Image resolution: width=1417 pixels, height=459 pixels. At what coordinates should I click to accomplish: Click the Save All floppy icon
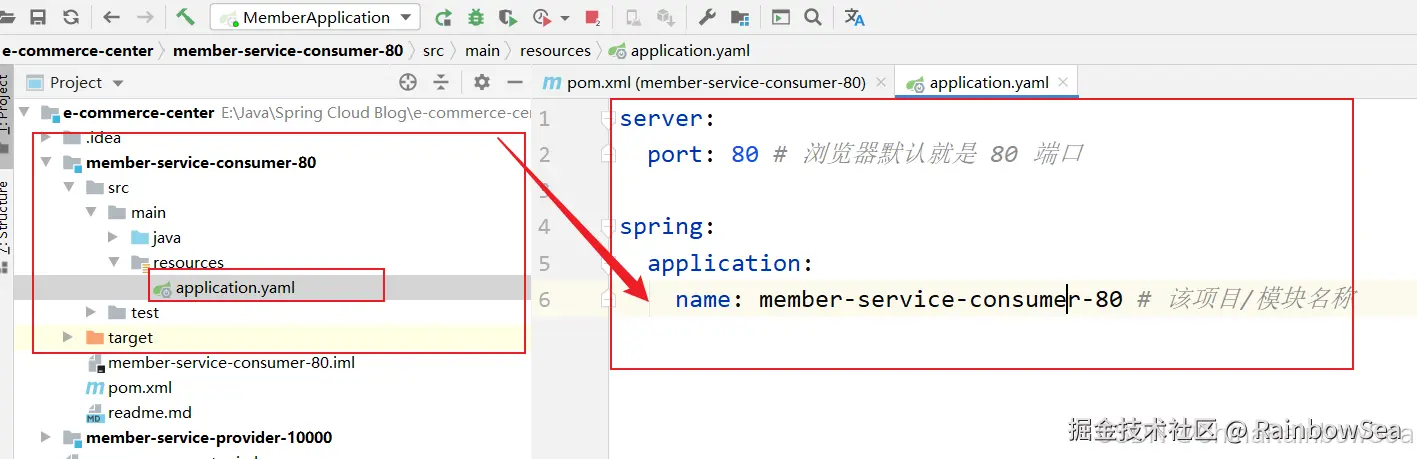coord(38,17)
